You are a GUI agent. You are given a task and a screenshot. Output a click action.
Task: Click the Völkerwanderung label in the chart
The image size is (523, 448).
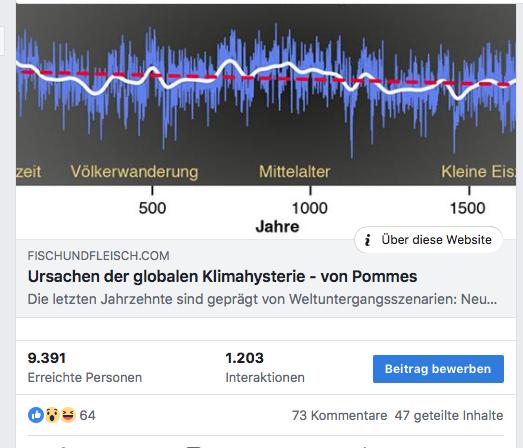(134, 172)
